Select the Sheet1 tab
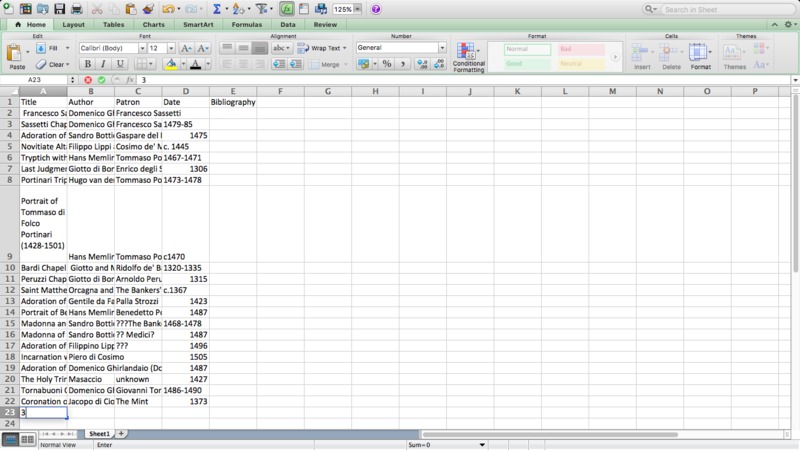The image size is (800, 450). tap(99, 434)
